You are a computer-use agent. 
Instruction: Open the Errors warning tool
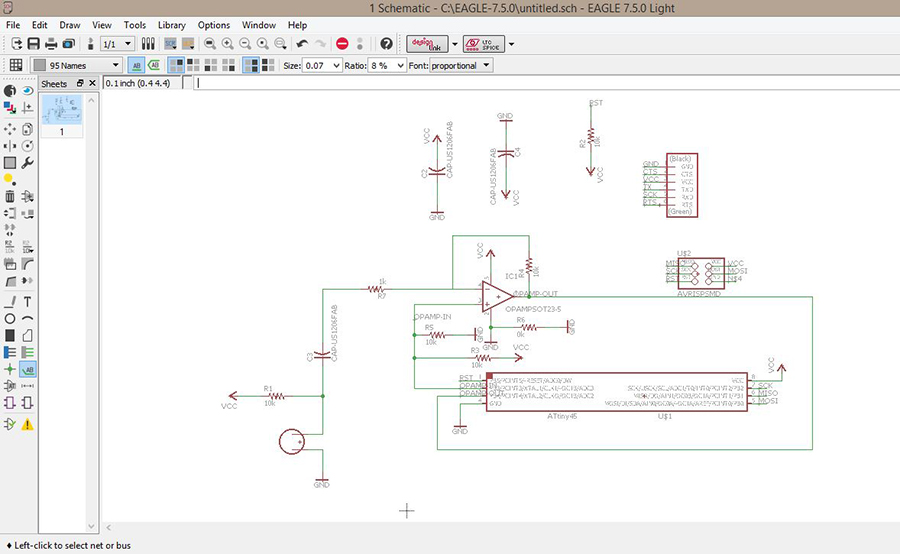click(28, 424)
